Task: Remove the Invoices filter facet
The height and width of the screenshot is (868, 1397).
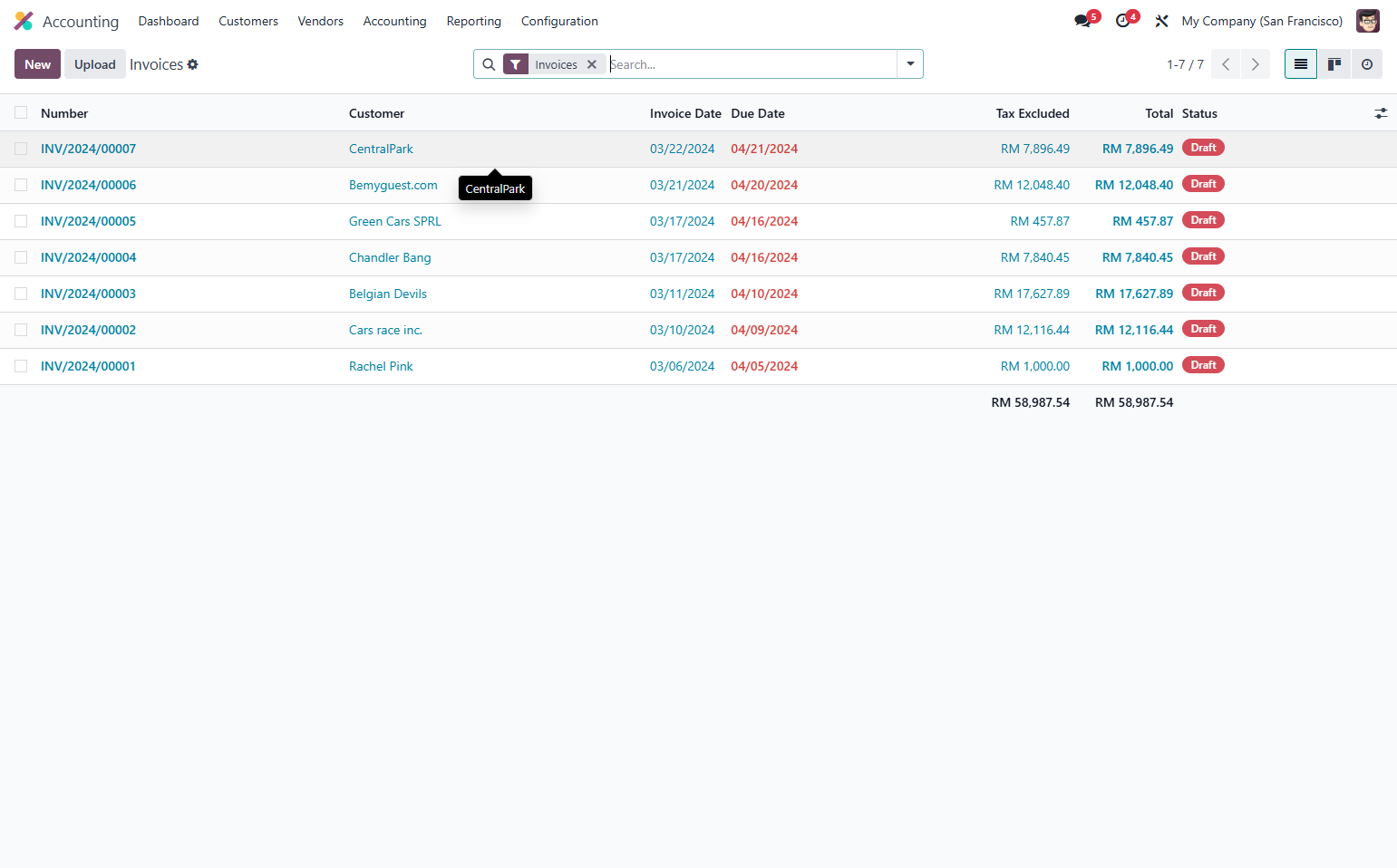Action: pyautogui.click(x=592, y=64)
